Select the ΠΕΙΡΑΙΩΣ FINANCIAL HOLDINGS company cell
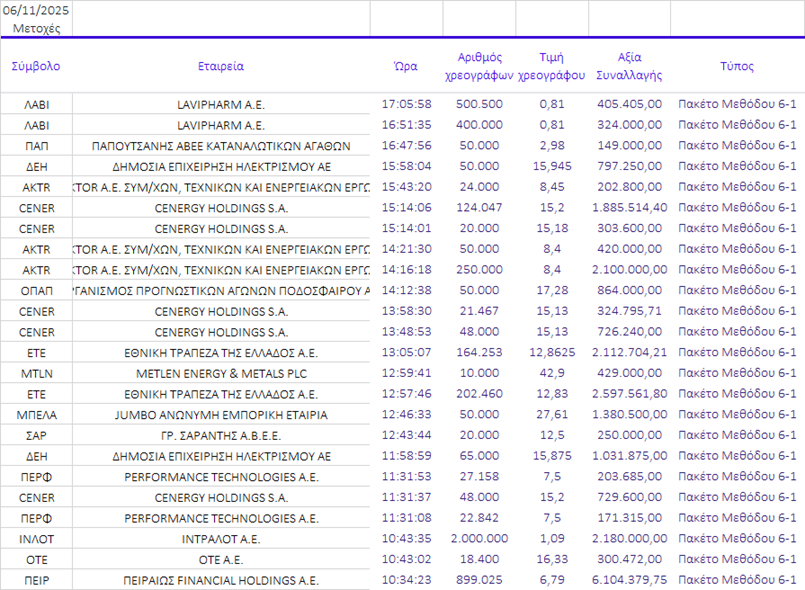Image resolution: width=805 pixels, height=590 pixels. (x=221, y=580)
